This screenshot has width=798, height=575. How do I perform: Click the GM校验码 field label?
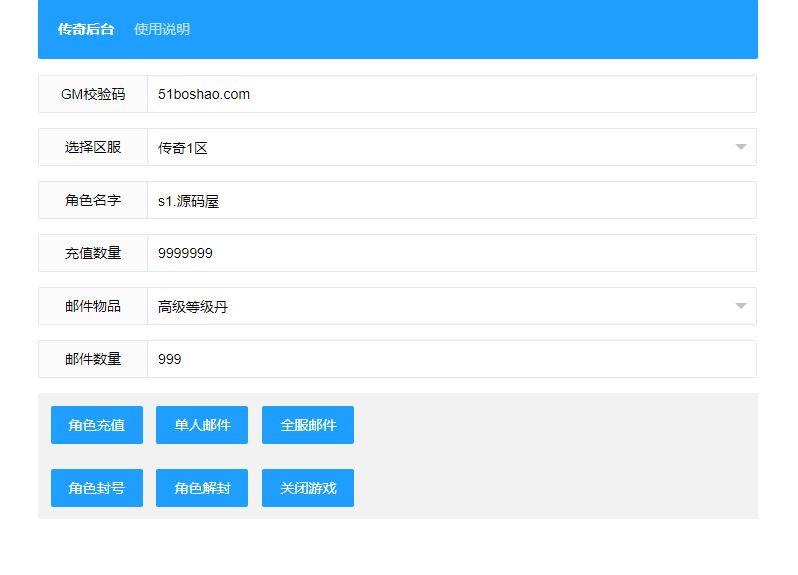[x=93, y=94]
